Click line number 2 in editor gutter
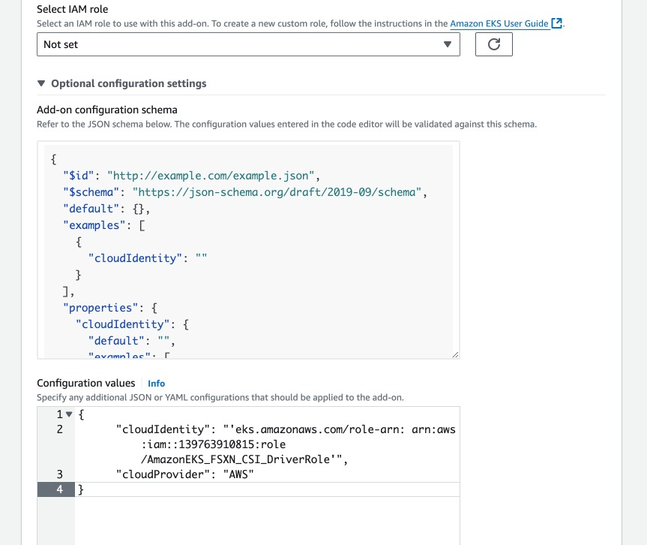Screen dimensions: 647x545 point(60,429)
